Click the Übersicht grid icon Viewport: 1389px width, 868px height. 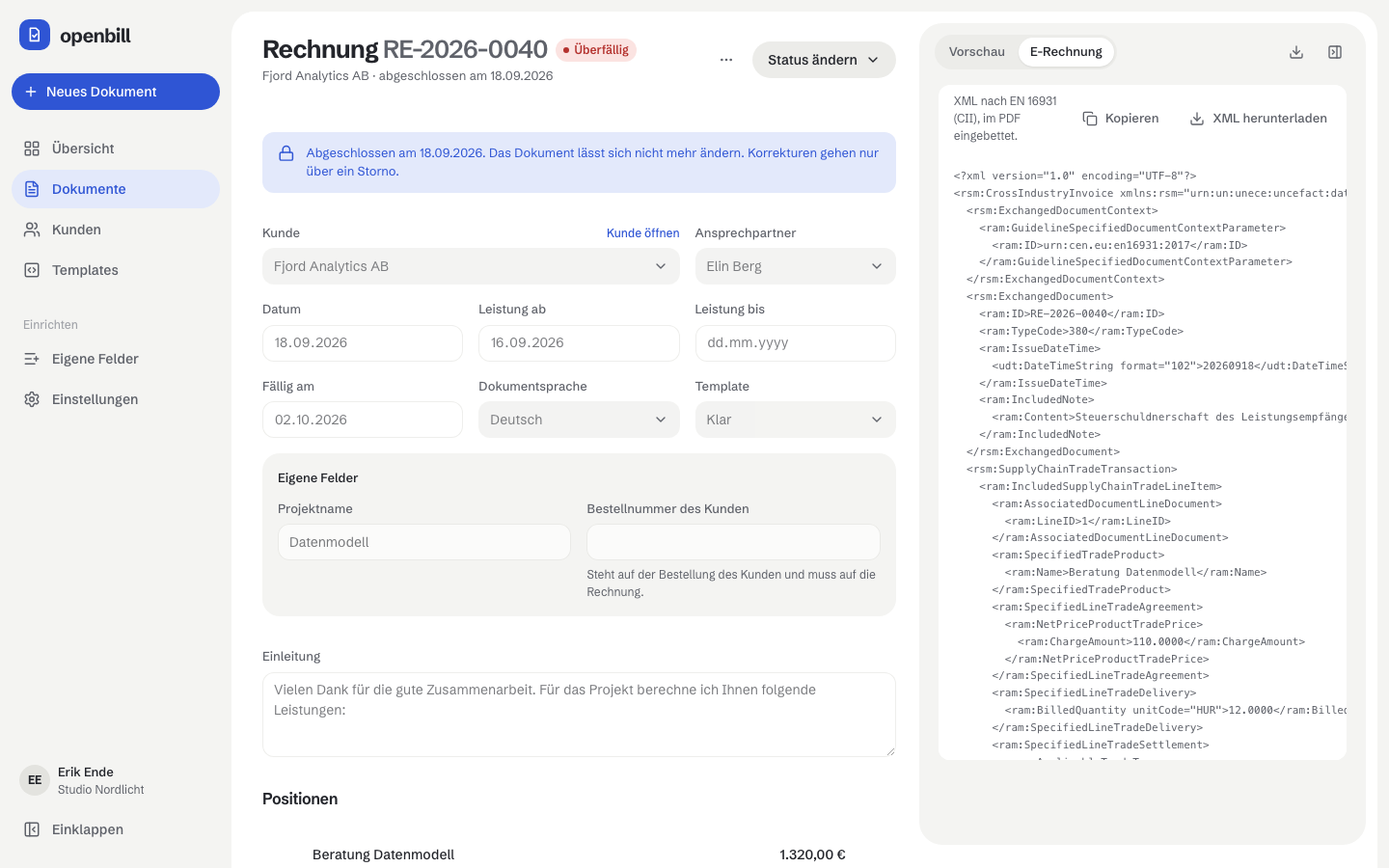click(x=32, y=149)
